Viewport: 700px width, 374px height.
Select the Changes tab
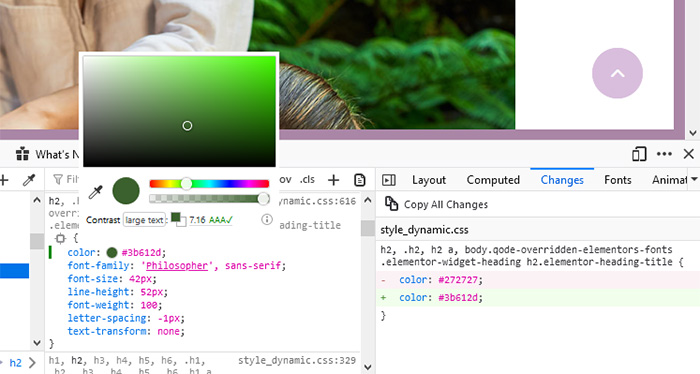(x=562, y=180)
